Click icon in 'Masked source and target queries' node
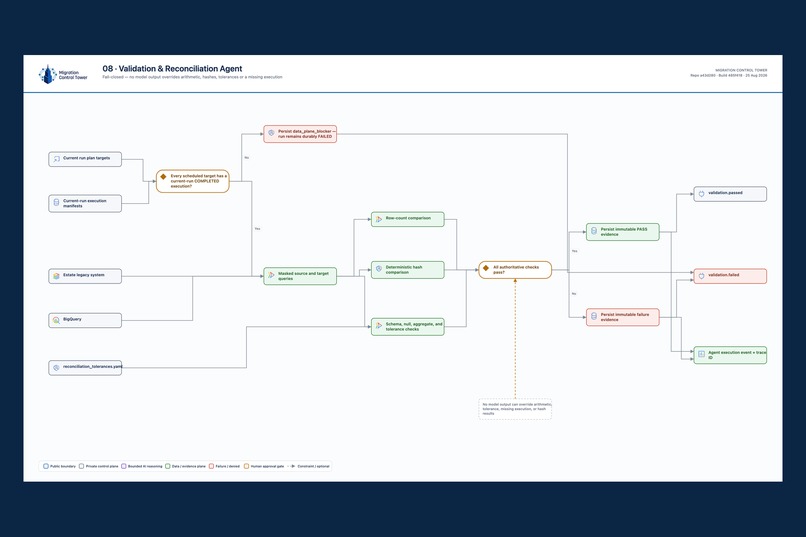Viewport: 806px width, 537px height. pos(271,275)
